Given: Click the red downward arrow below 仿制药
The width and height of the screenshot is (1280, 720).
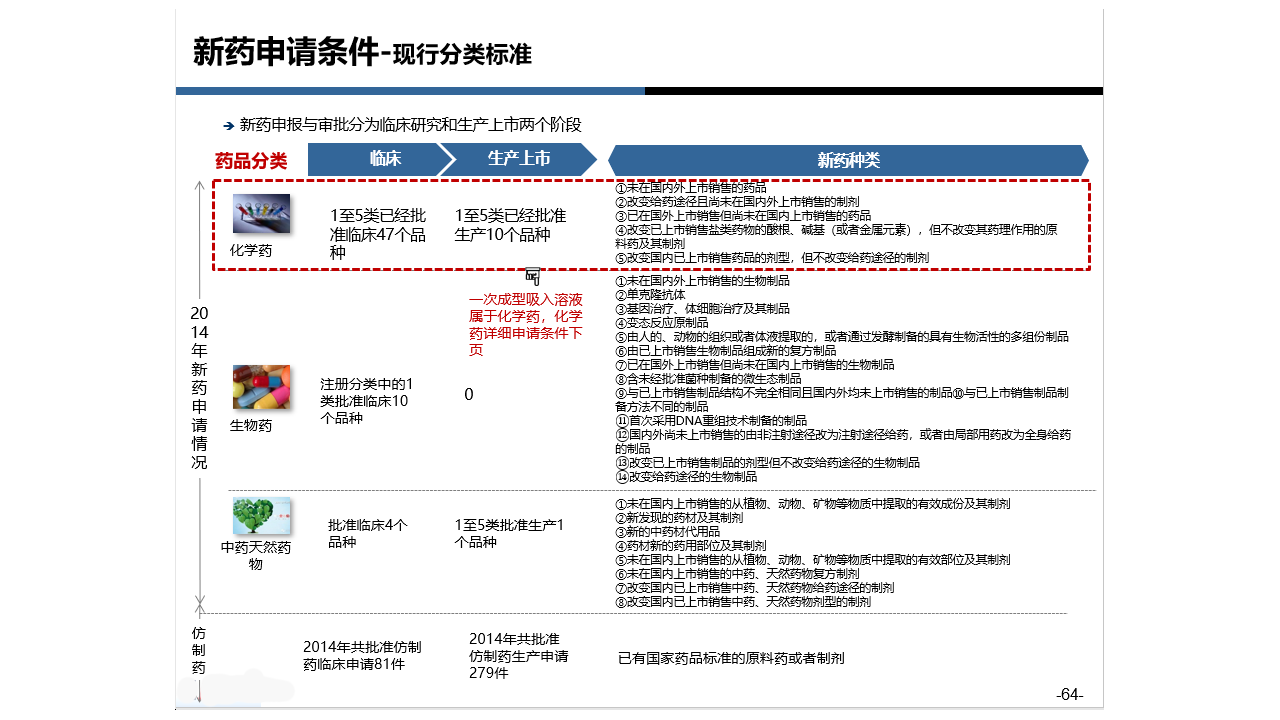Looking at the screenshot, I should [x=199, y=691].
